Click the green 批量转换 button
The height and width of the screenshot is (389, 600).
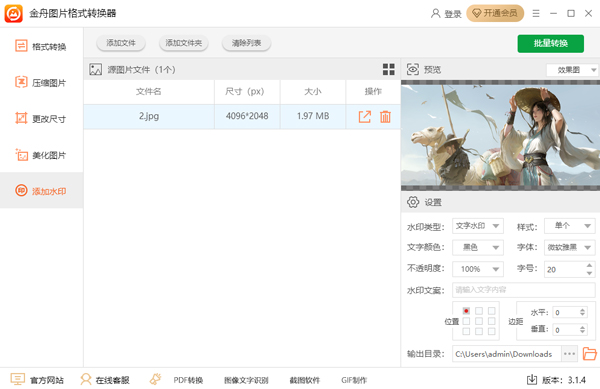[x=550, y=43]
